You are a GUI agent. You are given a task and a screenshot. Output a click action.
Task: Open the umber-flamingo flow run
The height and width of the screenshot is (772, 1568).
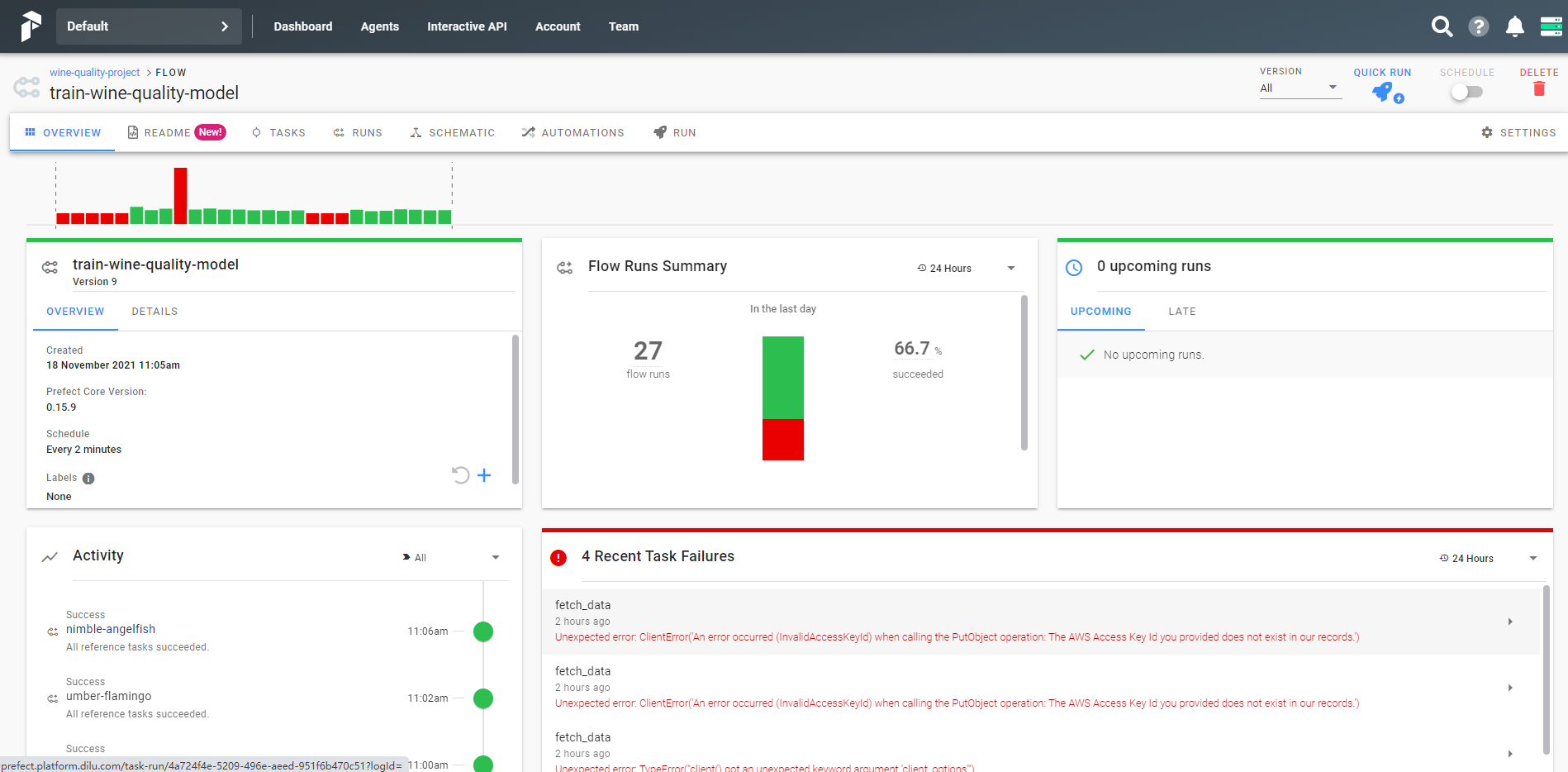108,696
